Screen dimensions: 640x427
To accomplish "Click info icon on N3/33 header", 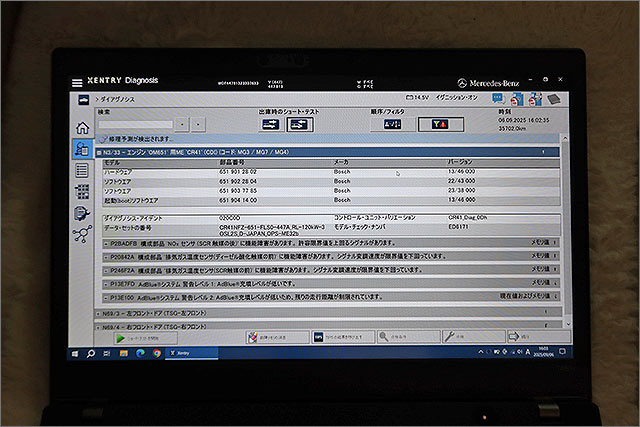I will point(543,152).
